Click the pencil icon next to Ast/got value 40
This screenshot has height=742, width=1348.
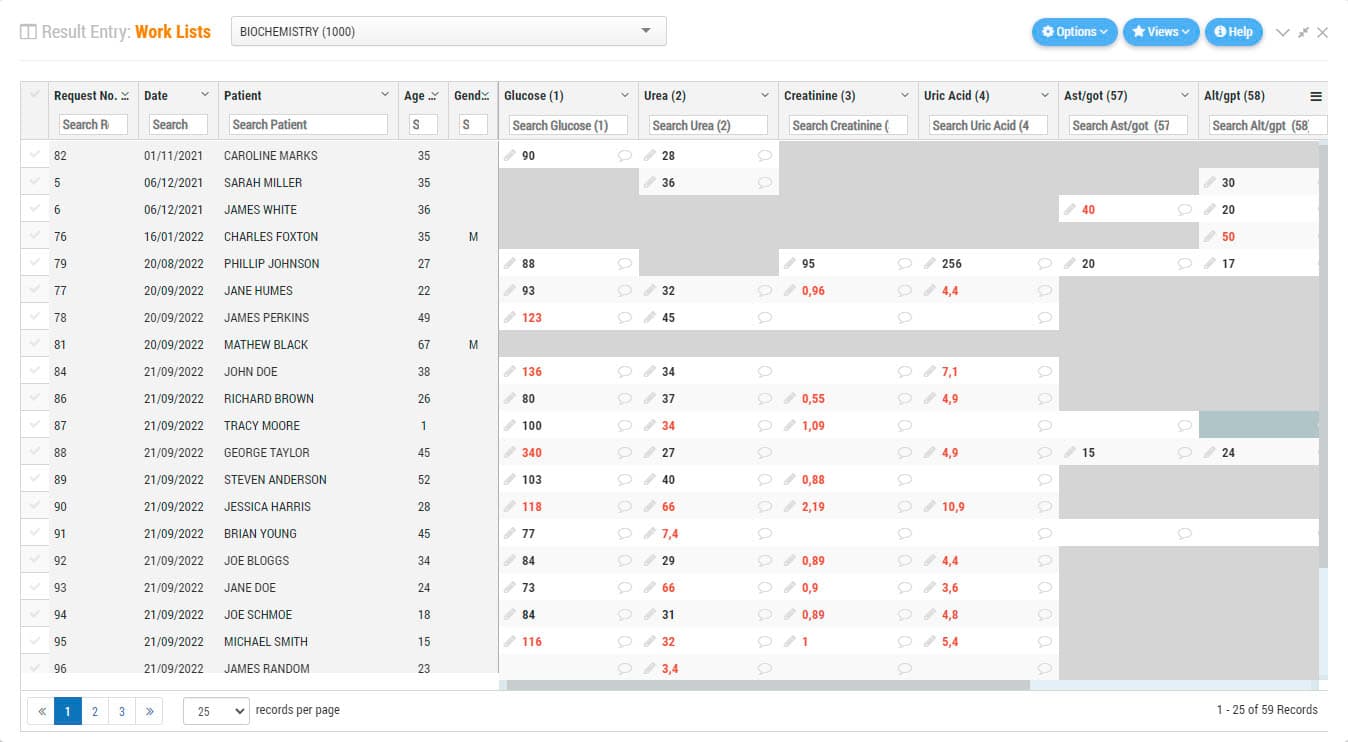[1070, 210]
